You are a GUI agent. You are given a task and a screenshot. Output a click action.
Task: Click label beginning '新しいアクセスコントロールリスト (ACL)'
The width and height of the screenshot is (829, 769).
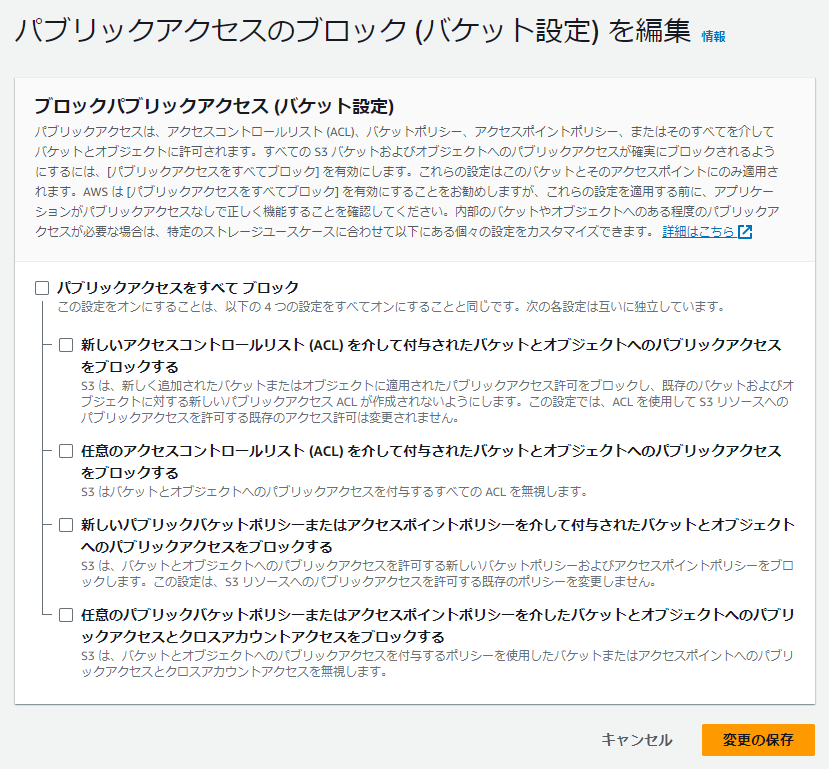pos(431,355)
